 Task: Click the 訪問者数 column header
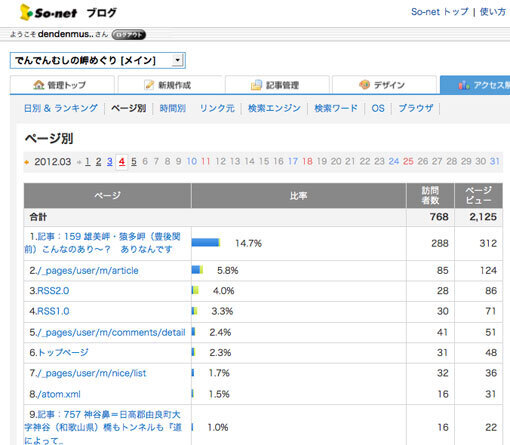tap(430, 196)
